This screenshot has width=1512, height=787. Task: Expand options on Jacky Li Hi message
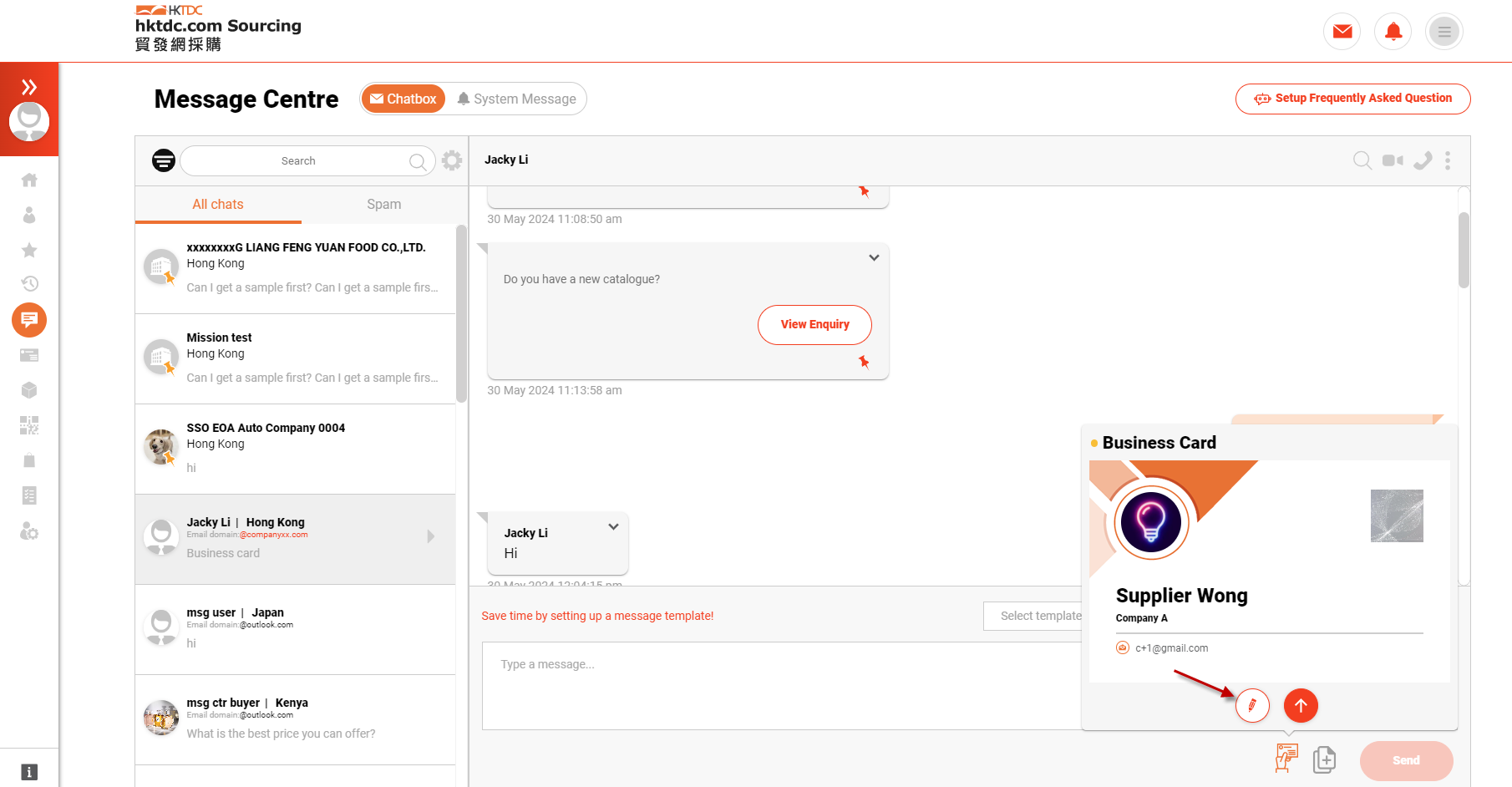613,526
